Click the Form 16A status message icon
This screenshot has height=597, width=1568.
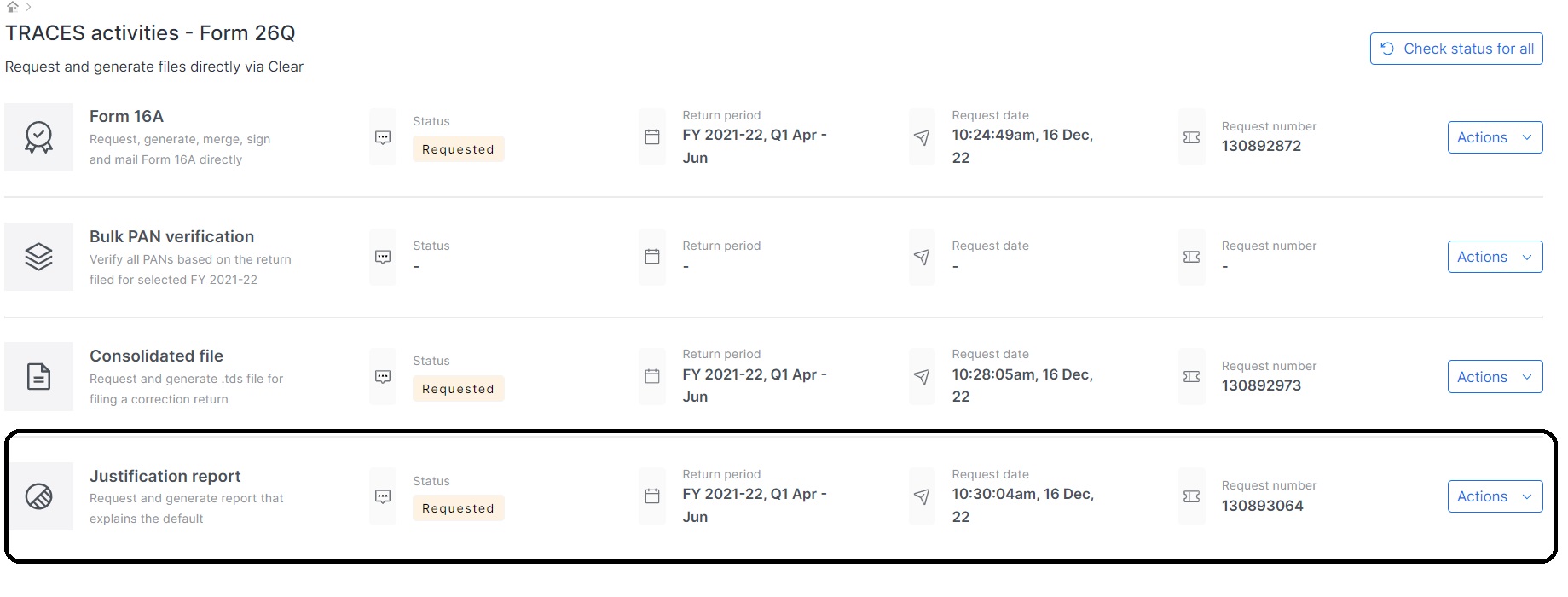pos(383,137)
